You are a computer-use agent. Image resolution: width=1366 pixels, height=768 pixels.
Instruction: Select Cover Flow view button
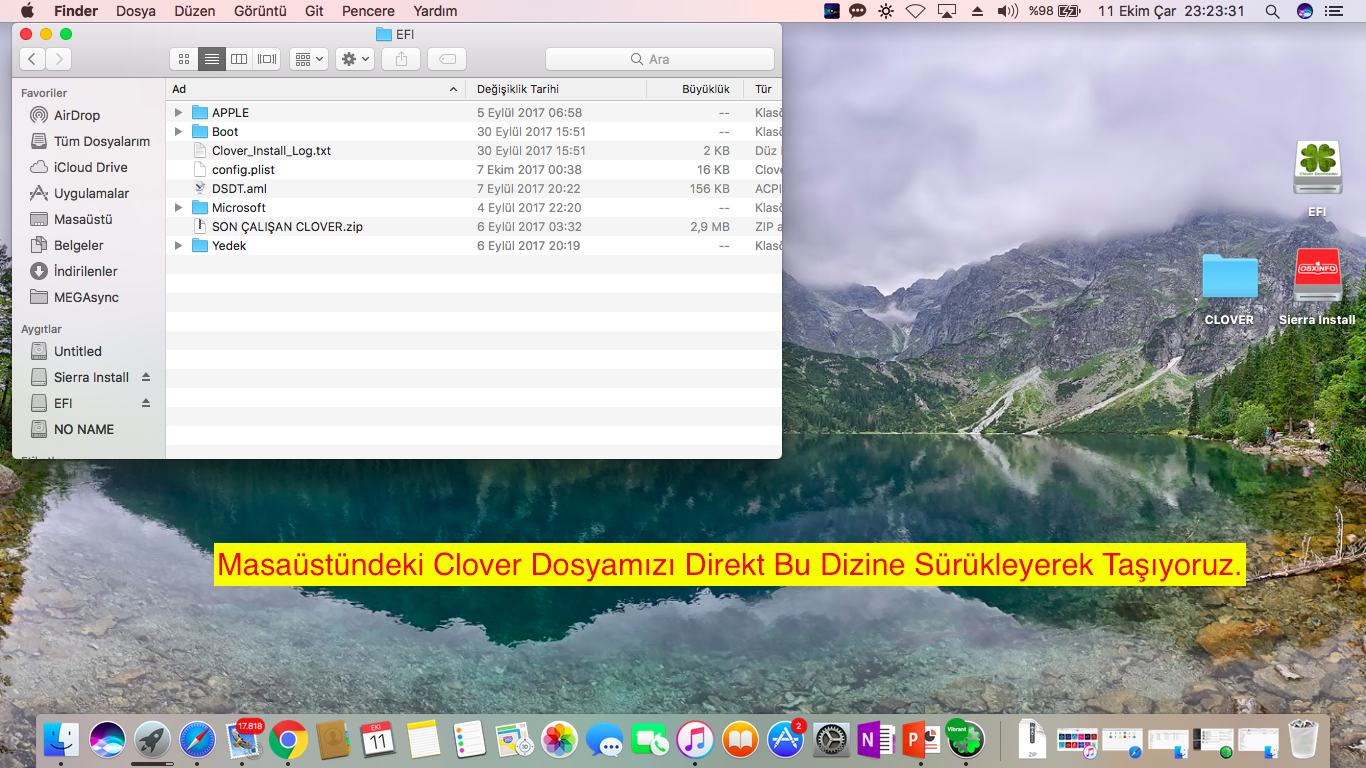266,59
